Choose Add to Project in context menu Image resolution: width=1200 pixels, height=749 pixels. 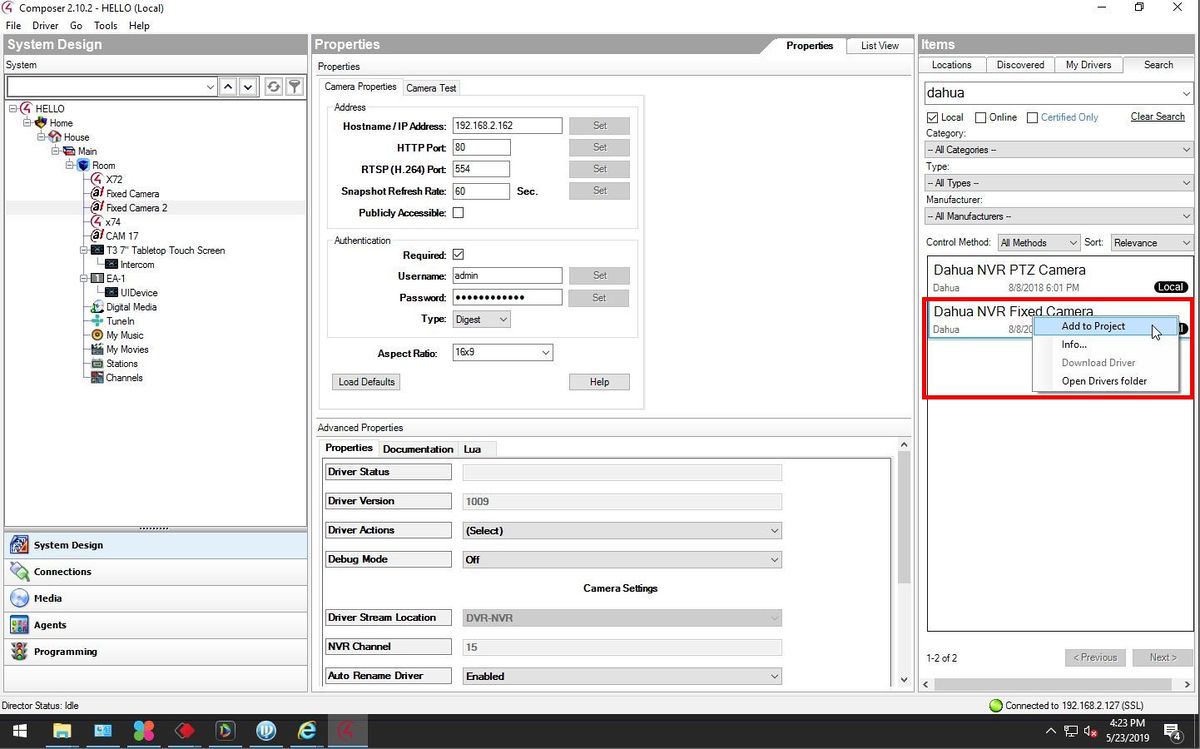(x=1093, y=326)
